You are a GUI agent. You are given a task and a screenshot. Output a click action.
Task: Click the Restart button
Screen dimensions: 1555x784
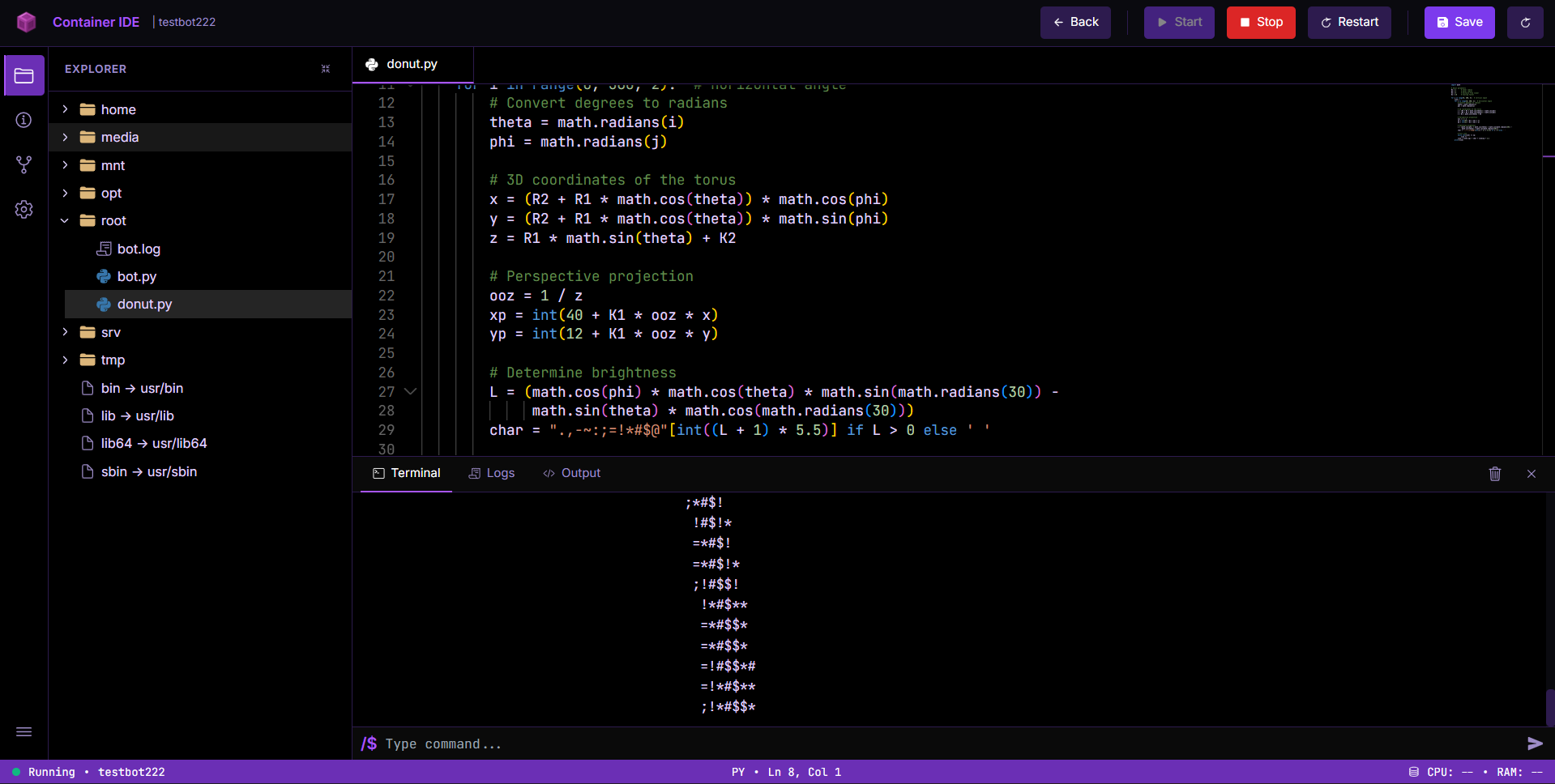coord(1349,23)
